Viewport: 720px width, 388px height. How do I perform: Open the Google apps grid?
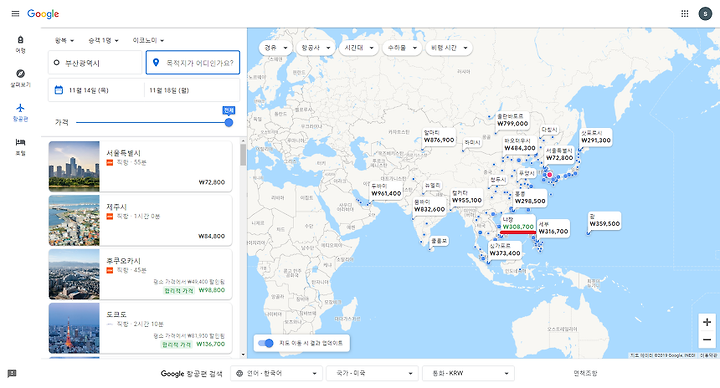685,14
